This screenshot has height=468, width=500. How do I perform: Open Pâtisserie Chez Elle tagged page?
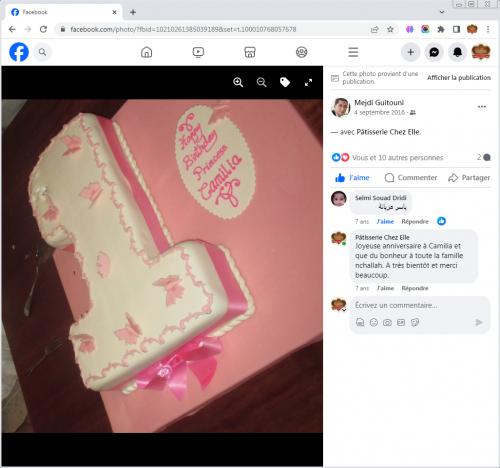(x=388, y=132)
